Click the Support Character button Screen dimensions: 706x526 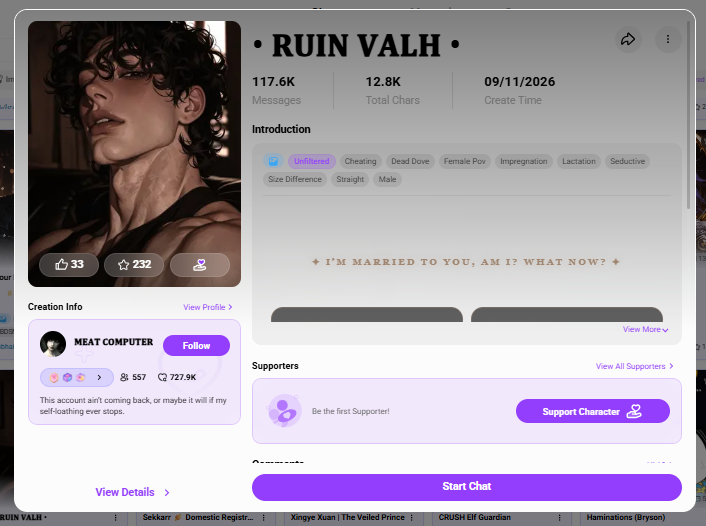593,411
